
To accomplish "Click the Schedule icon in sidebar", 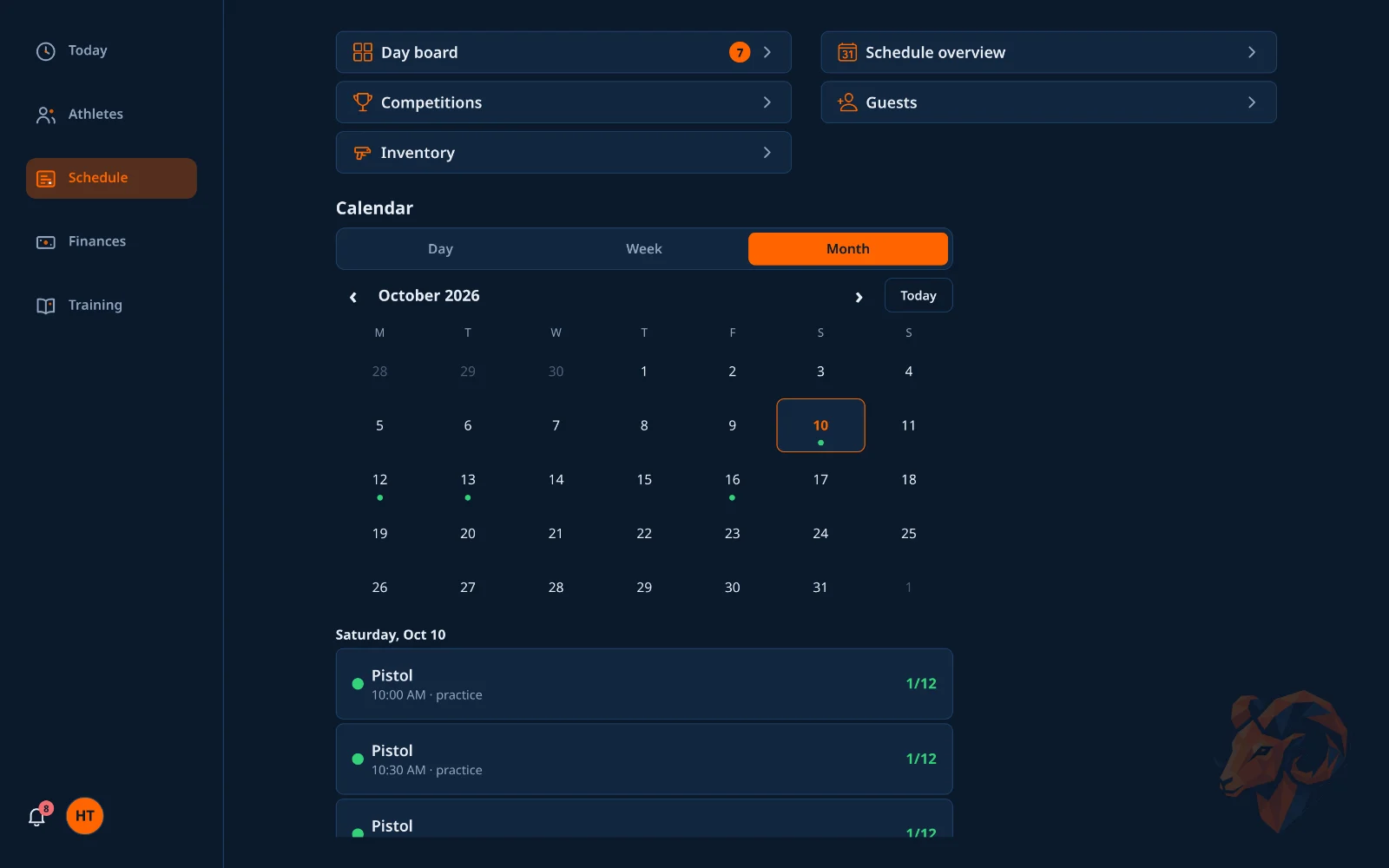I will point(46,178).
